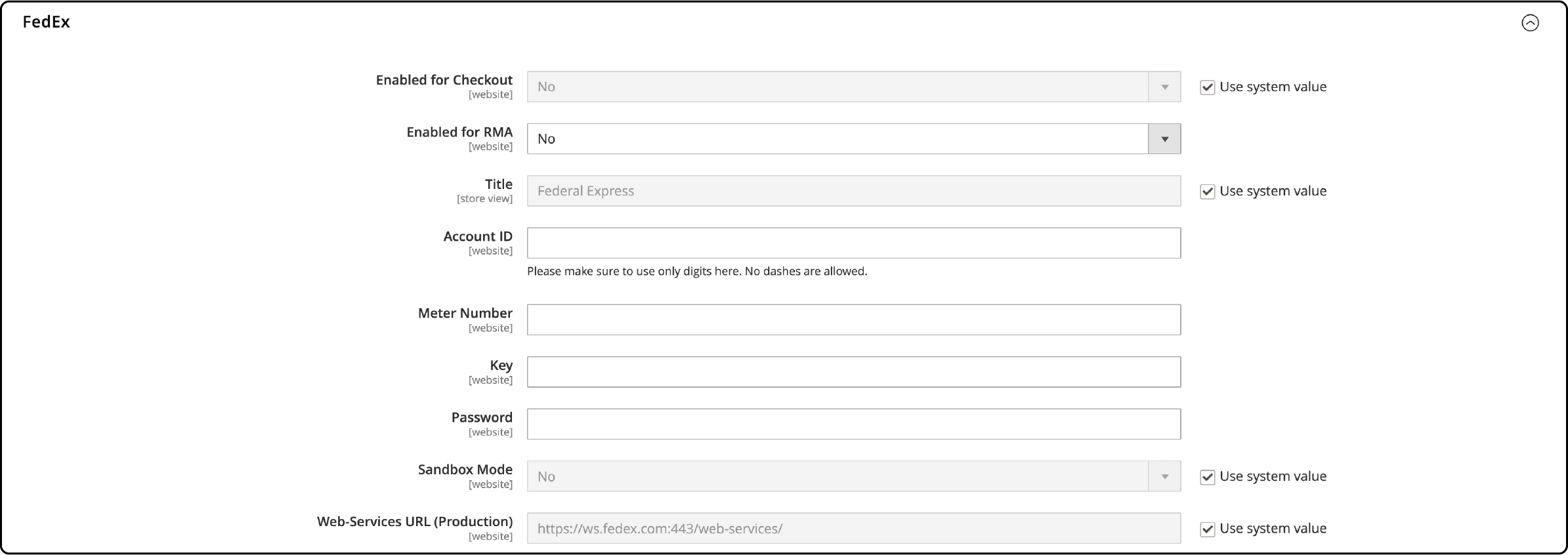Click the FedEx section heading

coord(46,22)
